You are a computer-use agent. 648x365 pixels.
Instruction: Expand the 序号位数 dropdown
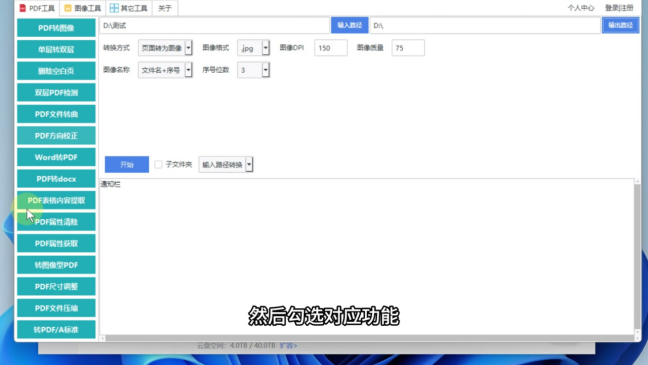pos(253,70)
